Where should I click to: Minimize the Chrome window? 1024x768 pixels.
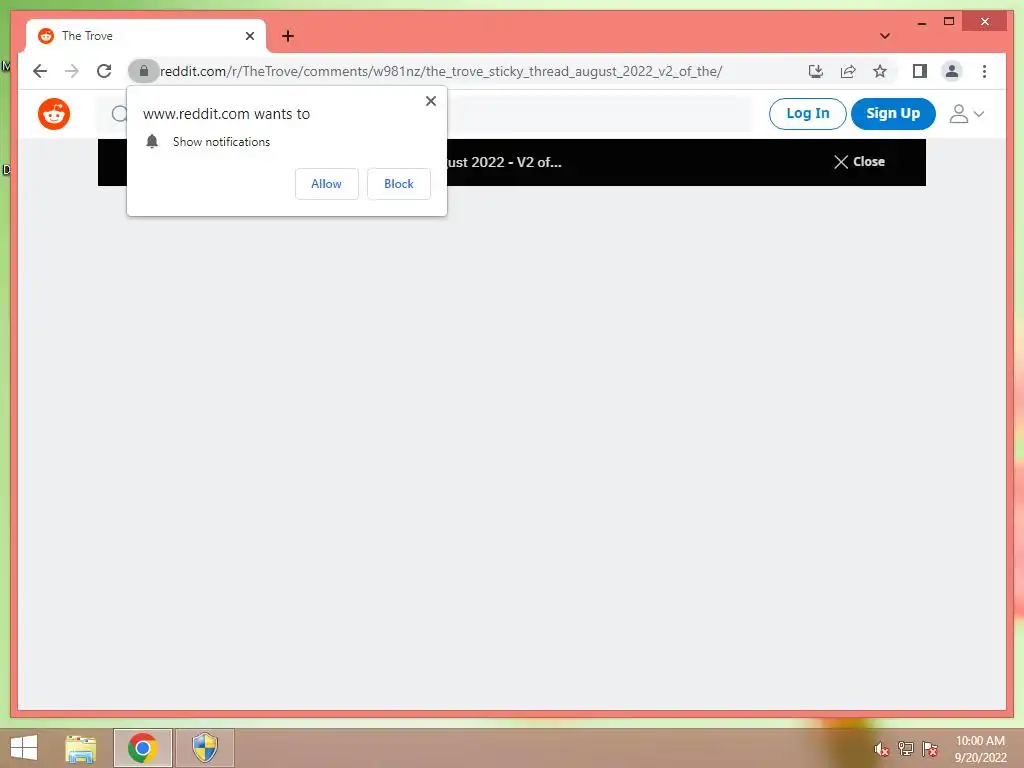click(x=921, y=22)
